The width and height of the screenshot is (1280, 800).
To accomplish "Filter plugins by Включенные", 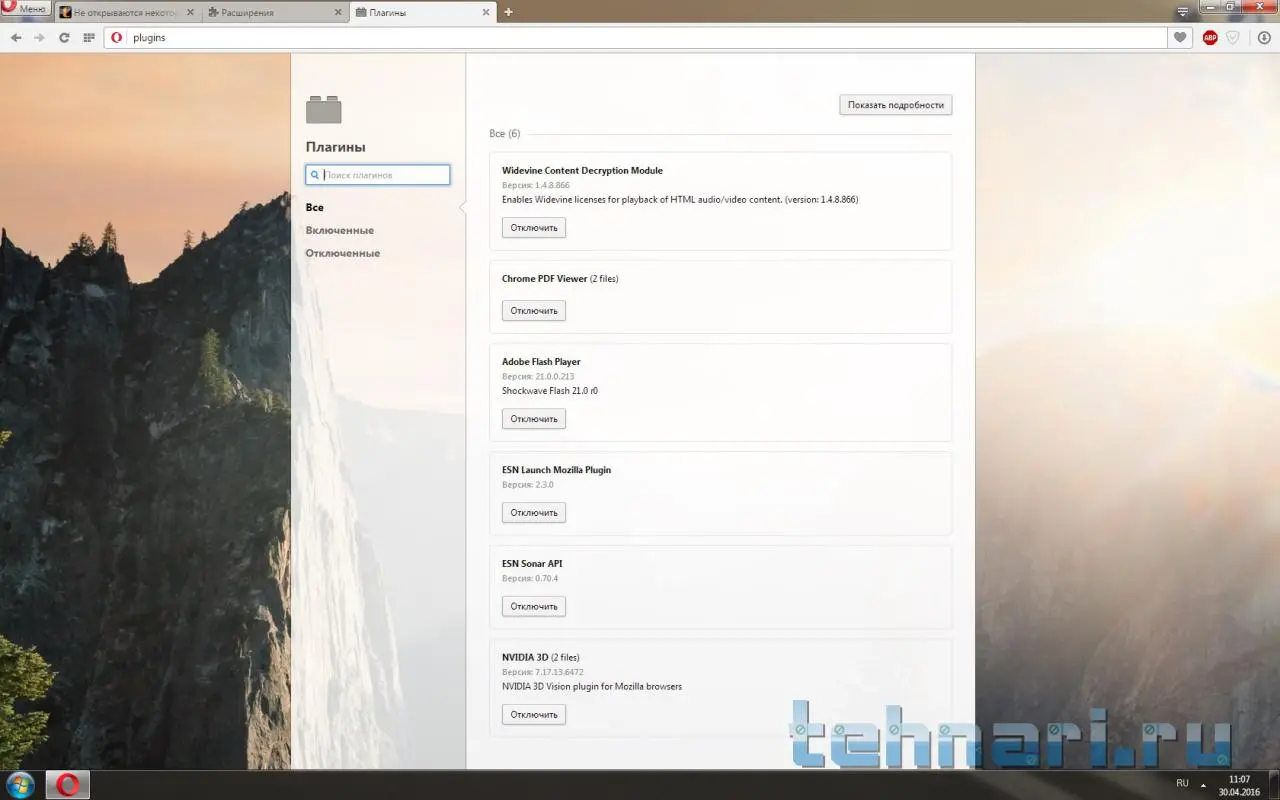I will (340, 230).
